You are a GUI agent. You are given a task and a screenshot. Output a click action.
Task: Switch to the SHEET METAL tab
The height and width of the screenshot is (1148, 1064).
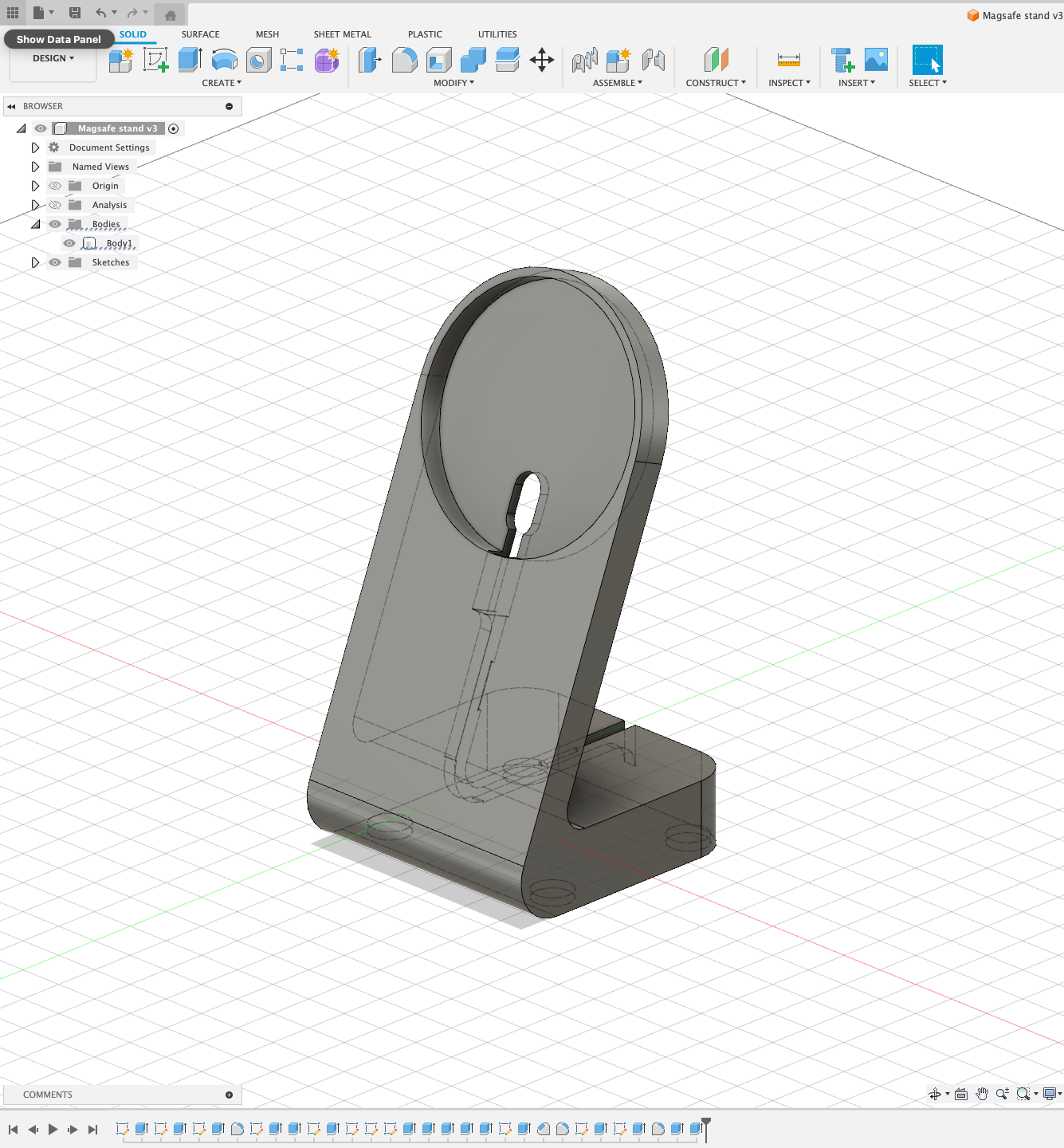click(343, 34)
